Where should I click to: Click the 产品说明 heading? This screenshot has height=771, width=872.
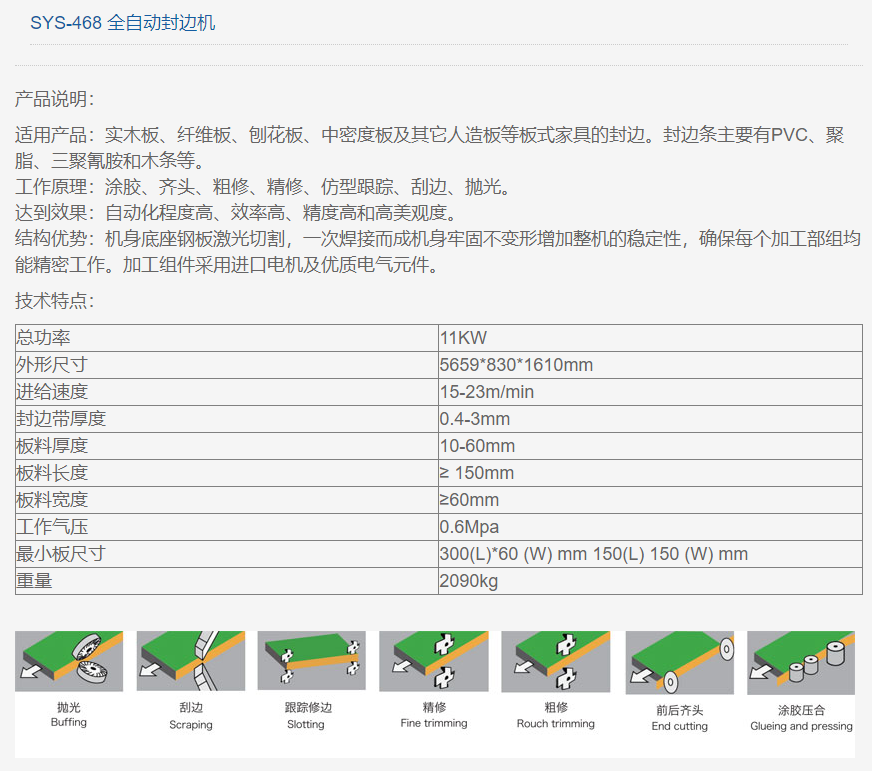click(x=54, y=99)
